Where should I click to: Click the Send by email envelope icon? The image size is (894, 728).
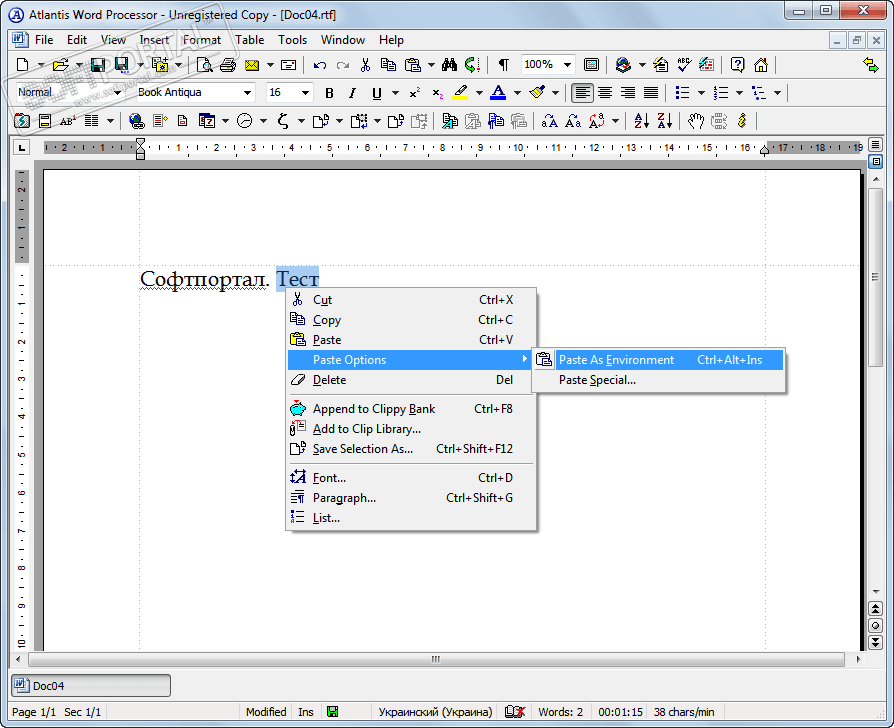(x=252, y=65)
